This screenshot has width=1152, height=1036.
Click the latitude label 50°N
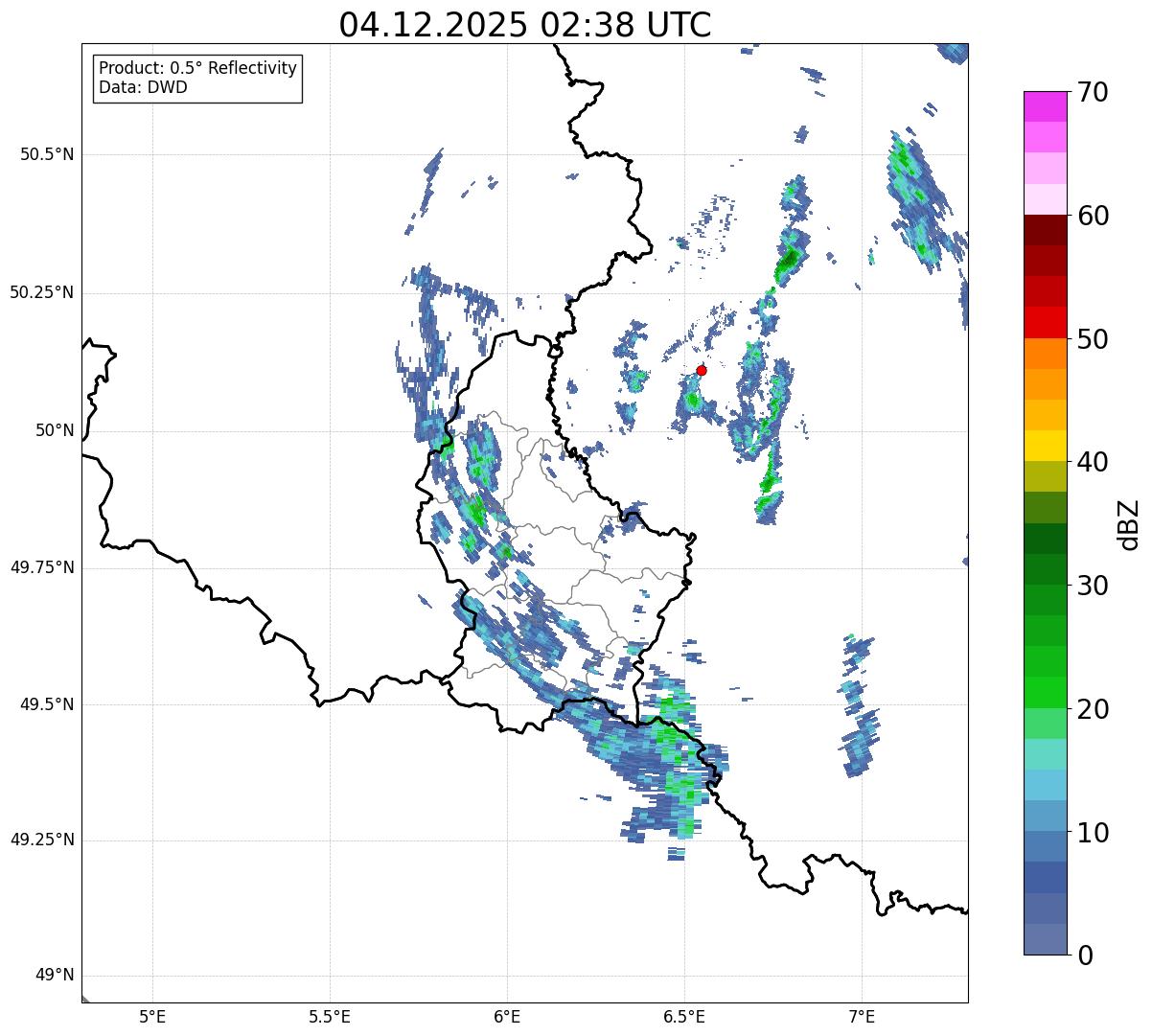(x=55, y=430)
